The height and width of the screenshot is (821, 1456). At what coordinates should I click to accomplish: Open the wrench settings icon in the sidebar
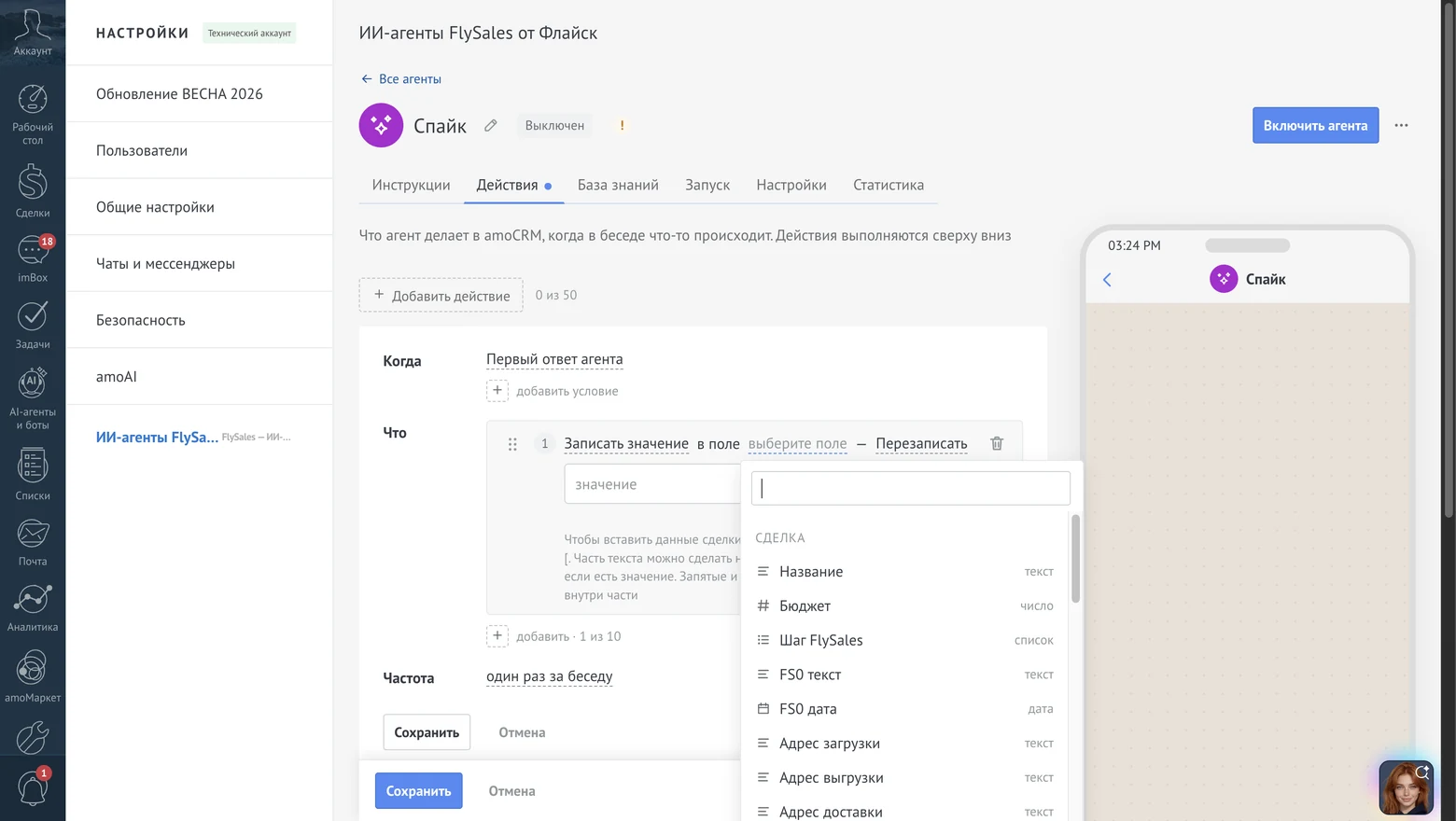click(33, 737)
